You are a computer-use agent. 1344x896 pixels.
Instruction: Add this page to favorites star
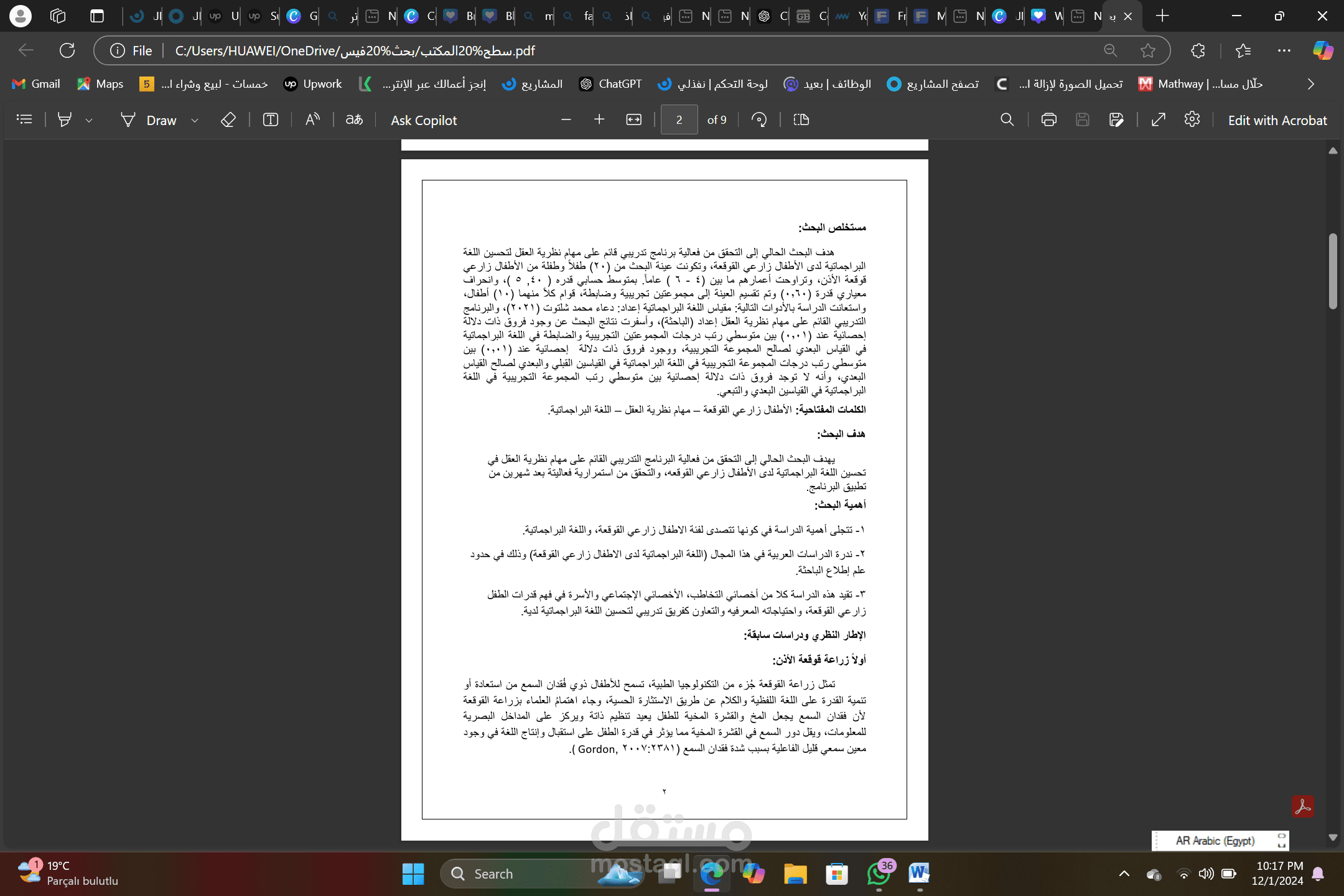pyautogui.click(x=1148, y=50)
